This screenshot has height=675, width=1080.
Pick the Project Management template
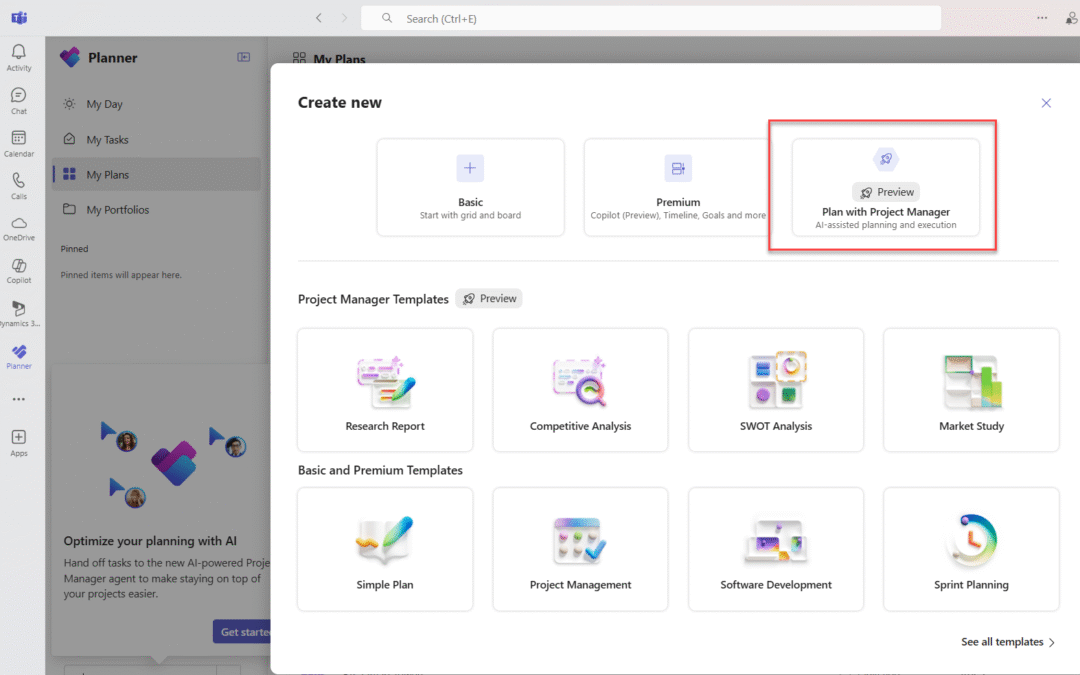pyautogui.click(x=581, y=549)
